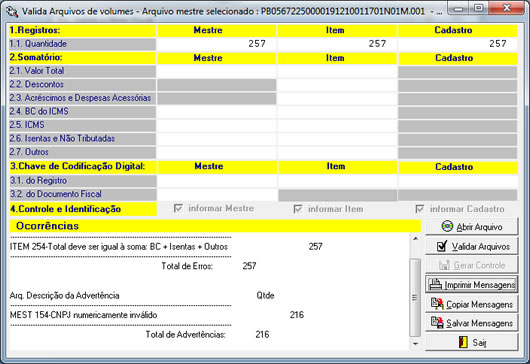Click the 'Total de Advertências:' text

point(186,335)
